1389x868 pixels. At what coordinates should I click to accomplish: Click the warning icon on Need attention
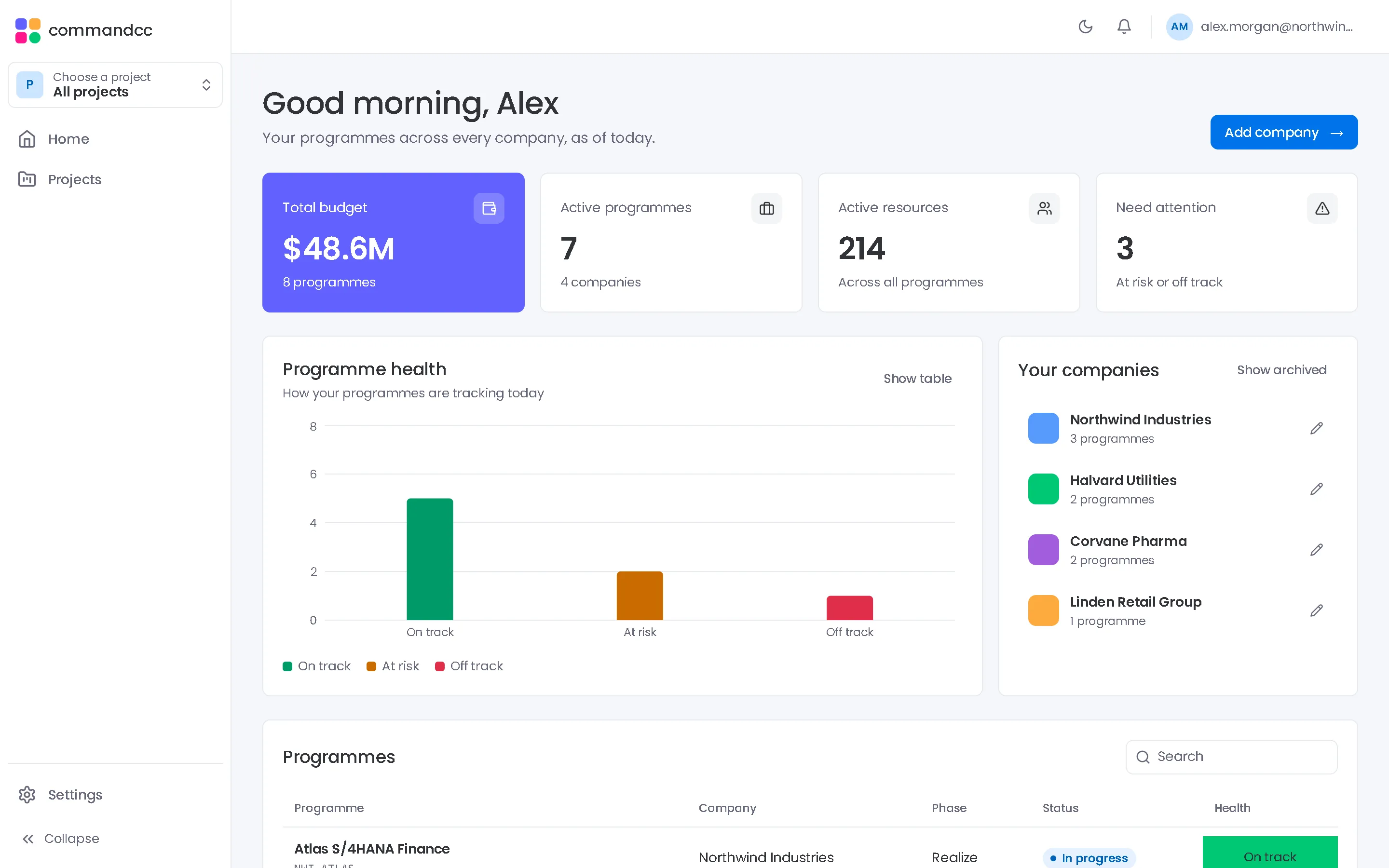(x=1322, y=208)
